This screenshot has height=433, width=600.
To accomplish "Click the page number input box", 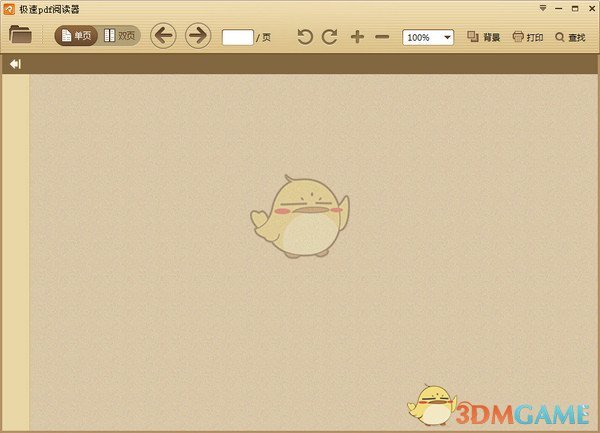I will tap(238, 37).
